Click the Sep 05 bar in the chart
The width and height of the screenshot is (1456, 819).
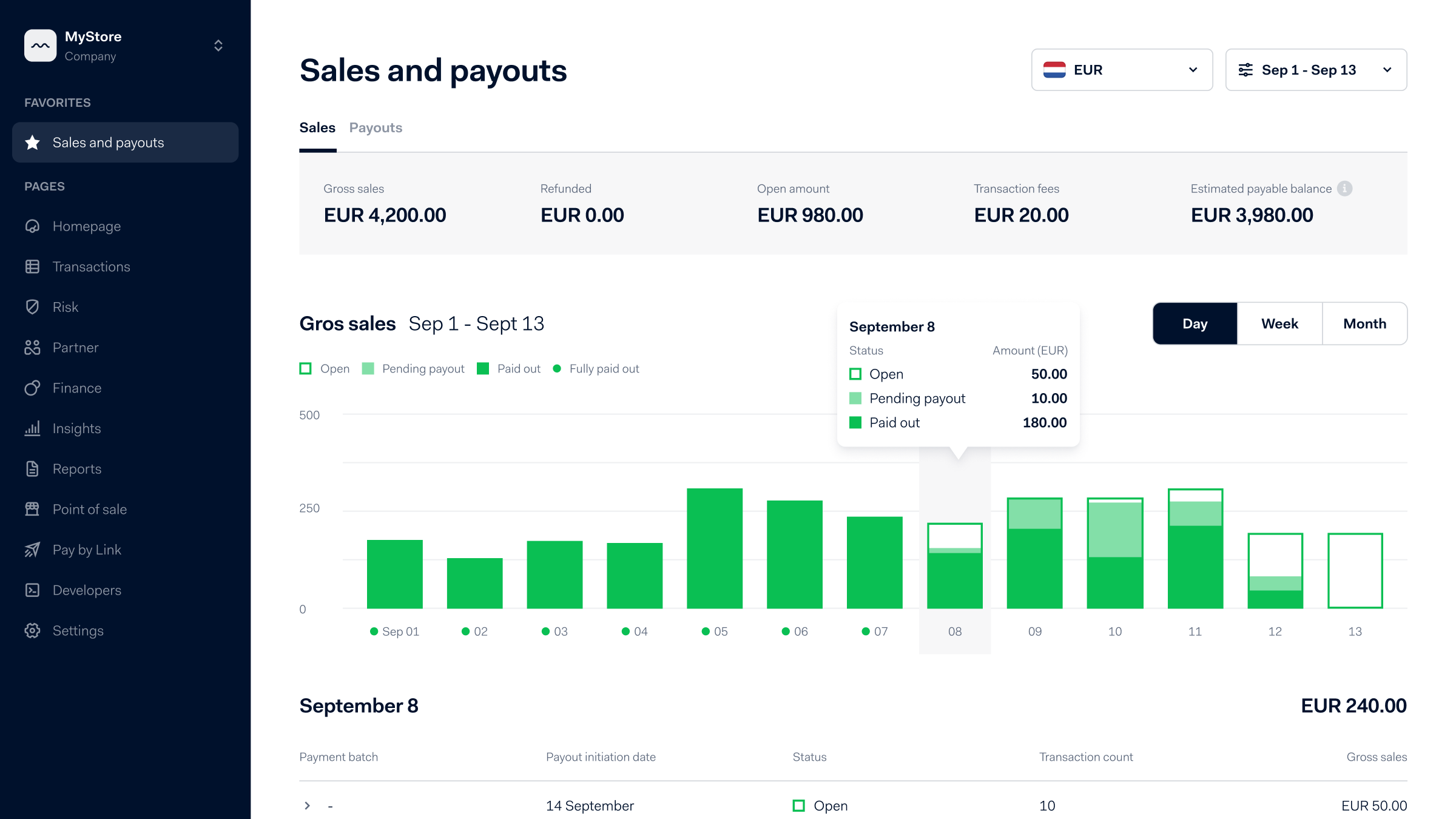pyautogui.click(x=714, y=548)
